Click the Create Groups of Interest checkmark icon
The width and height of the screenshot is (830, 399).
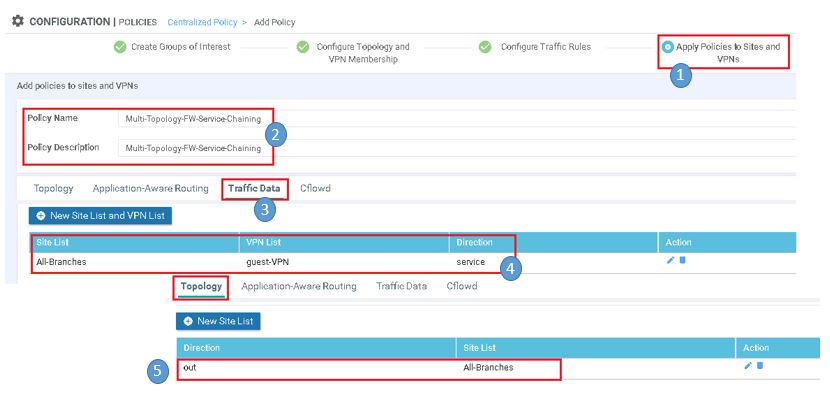pos(120,47)
